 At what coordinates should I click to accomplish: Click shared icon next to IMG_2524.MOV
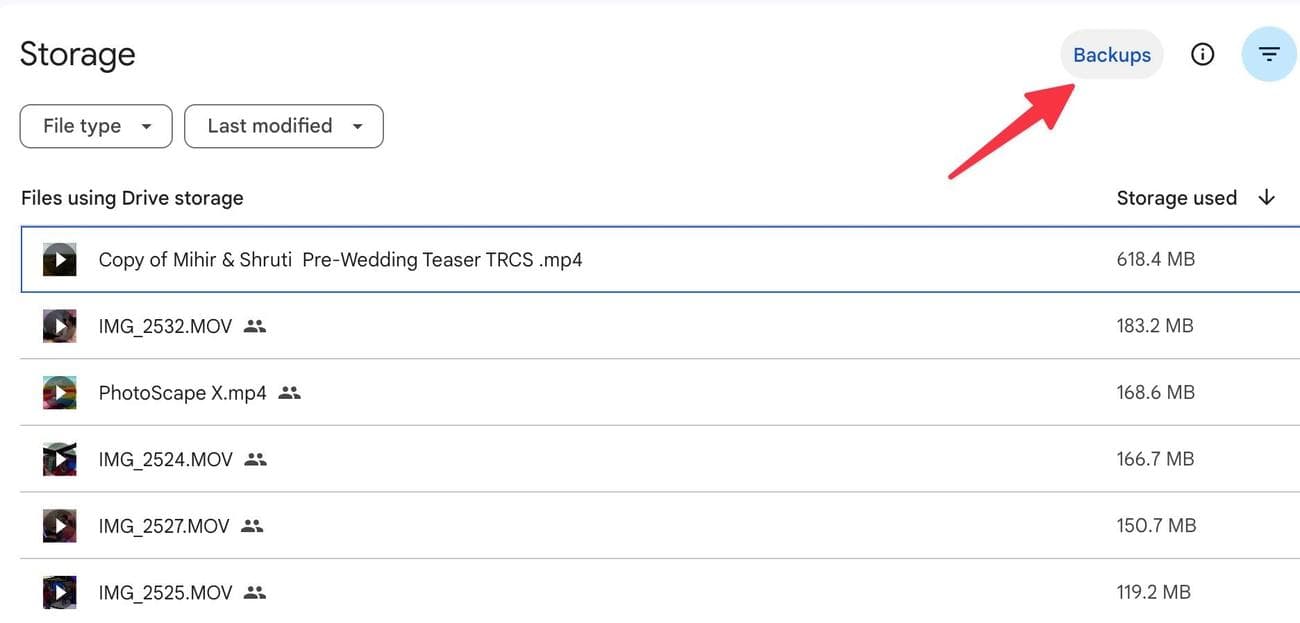pyautogui.click(x=255, y=459)
